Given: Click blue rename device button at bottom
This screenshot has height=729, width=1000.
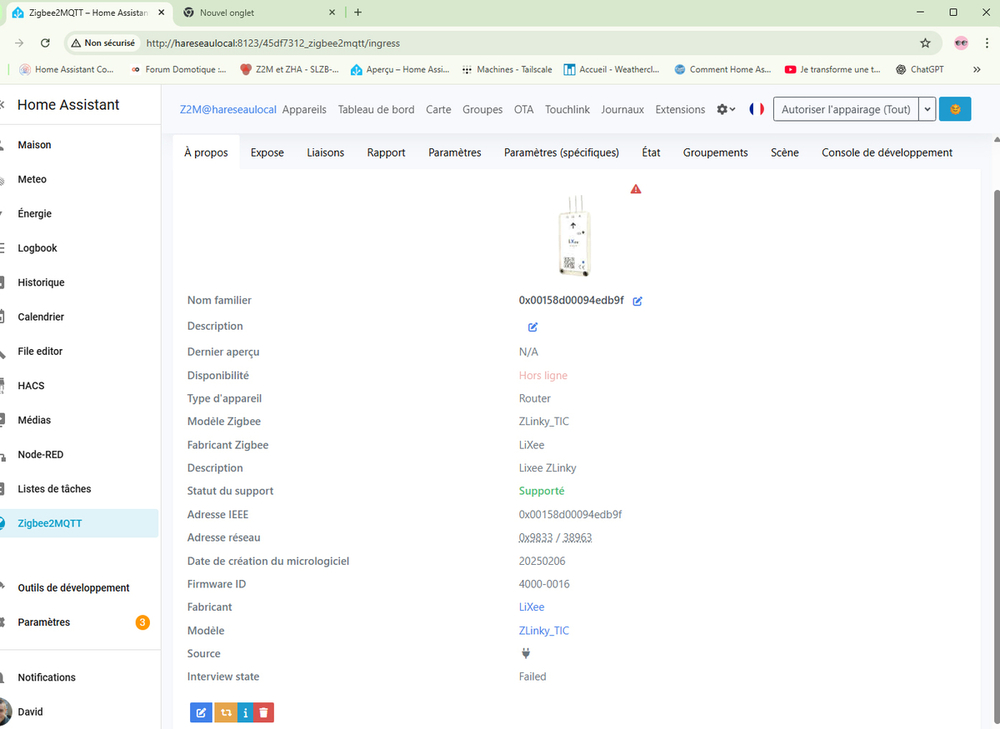Looking at the screenshot, I should pyautogui.click(x=201, y=712).
